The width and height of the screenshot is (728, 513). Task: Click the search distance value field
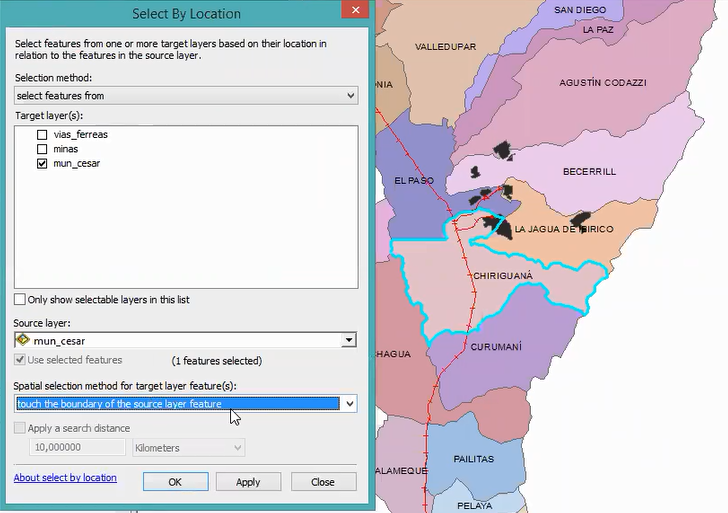(79, 448)
